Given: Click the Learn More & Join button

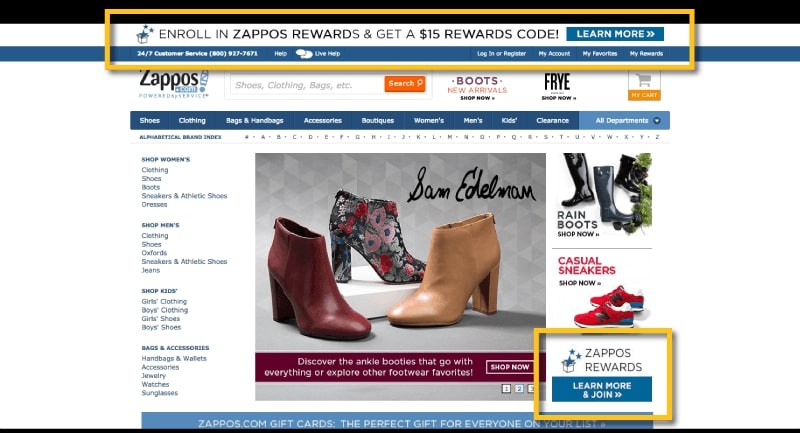Looking at the screenshot, I should (x=602, y=390).
